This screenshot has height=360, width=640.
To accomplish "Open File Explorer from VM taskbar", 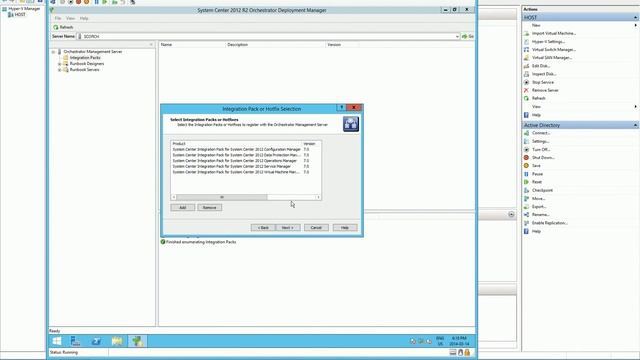I will [x=117, y=341].
